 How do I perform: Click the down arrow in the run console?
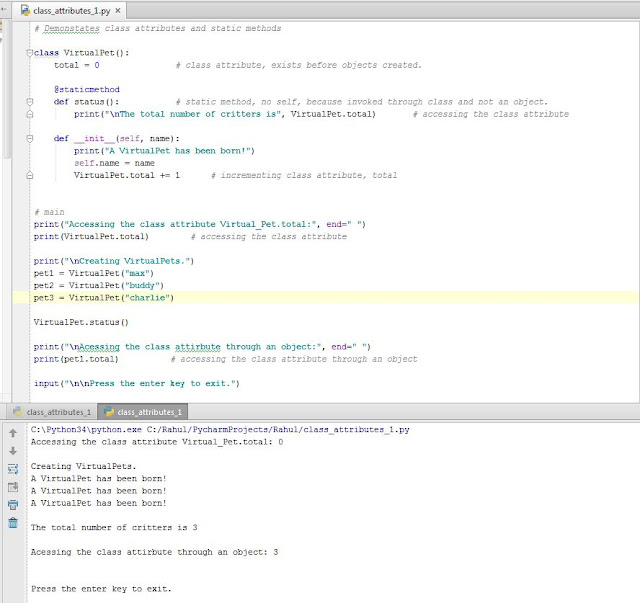click(13, 451)
